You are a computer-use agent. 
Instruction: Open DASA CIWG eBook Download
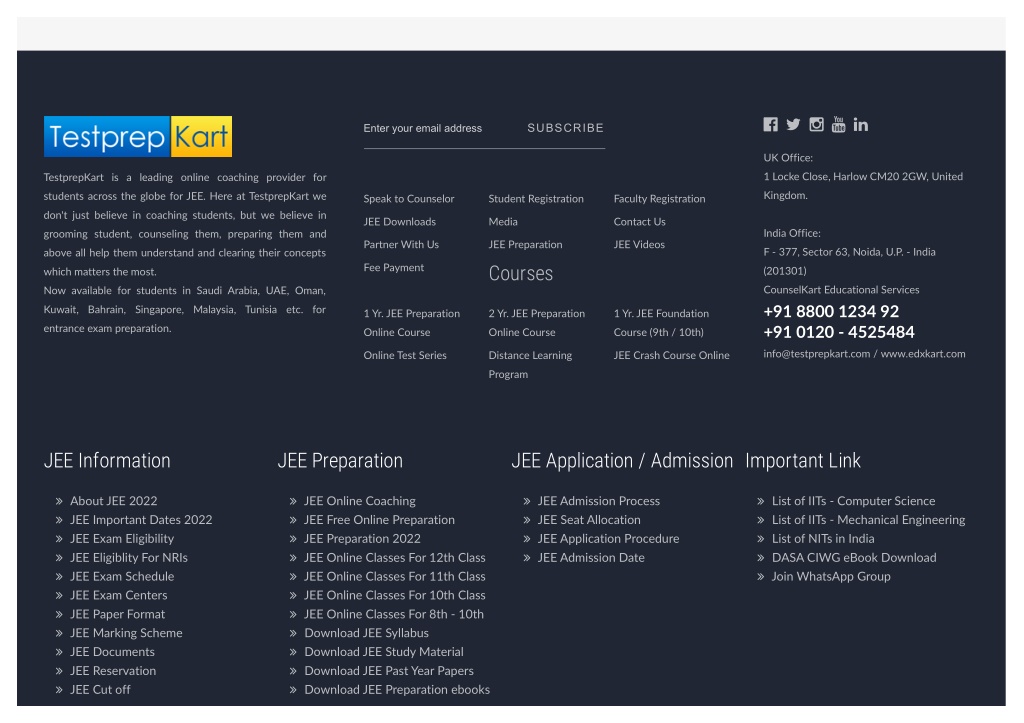pos(854,558)
